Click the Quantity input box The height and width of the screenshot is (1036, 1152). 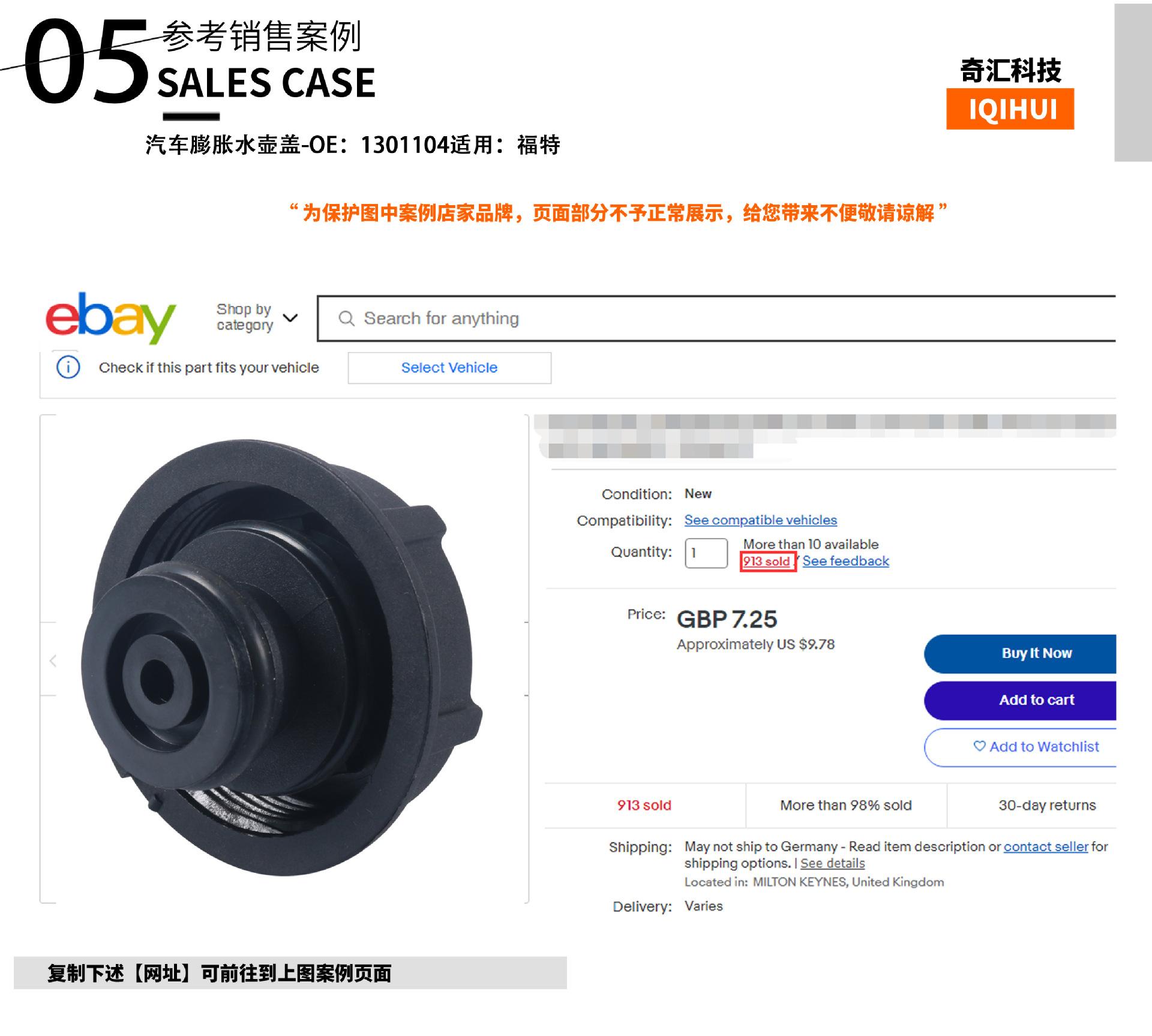pyautogui.click(x=706, y=552)
